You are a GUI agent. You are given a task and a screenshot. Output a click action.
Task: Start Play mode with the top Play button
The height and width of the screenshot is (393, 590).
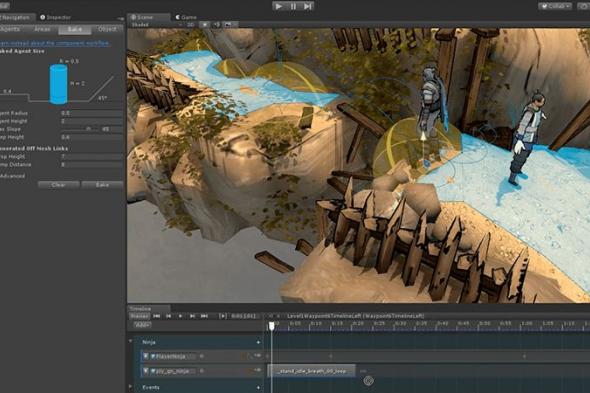[x=279, y=6]
